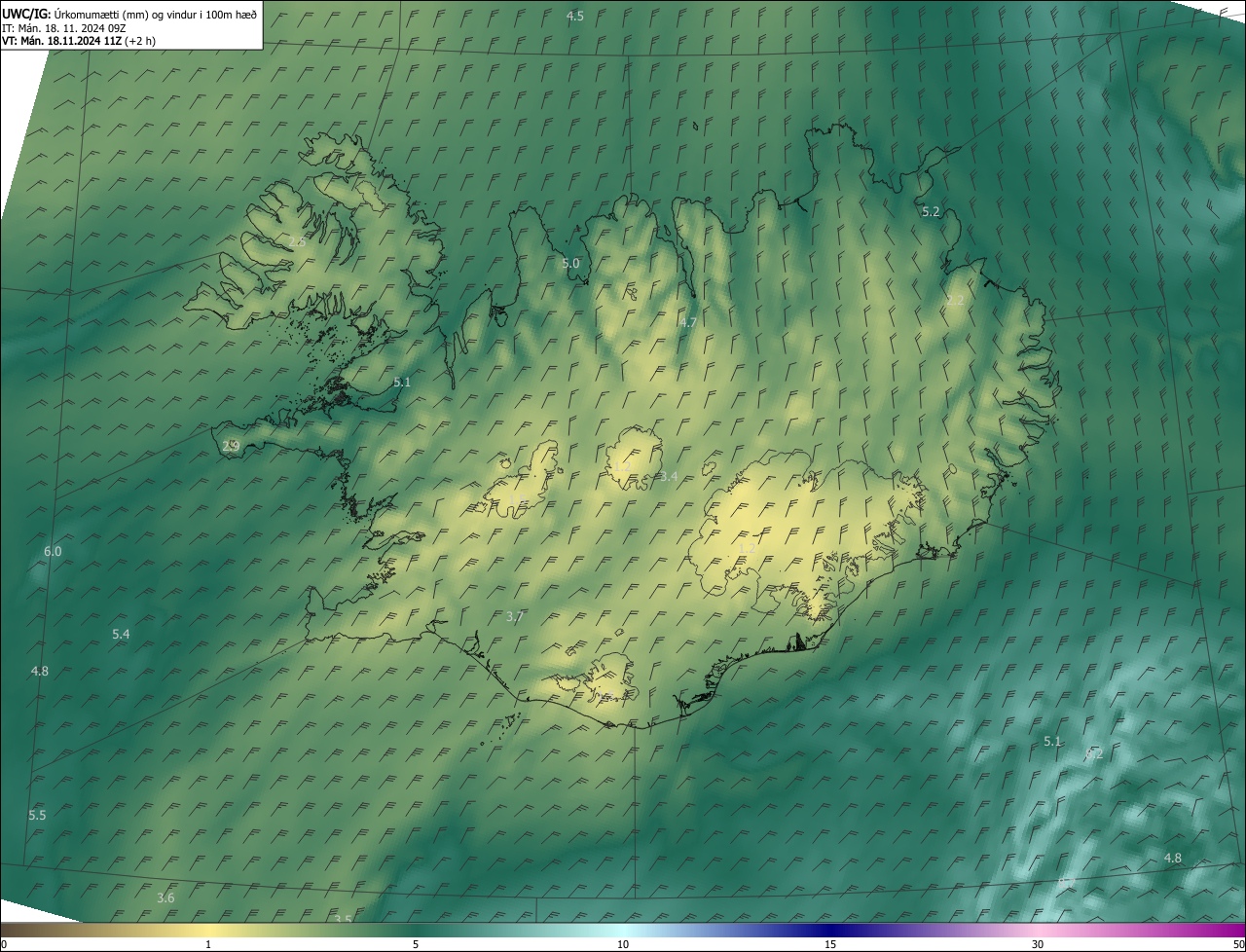Click the 3.4 value label
The height and width of the screenshot is (952, 1246).
668,476
